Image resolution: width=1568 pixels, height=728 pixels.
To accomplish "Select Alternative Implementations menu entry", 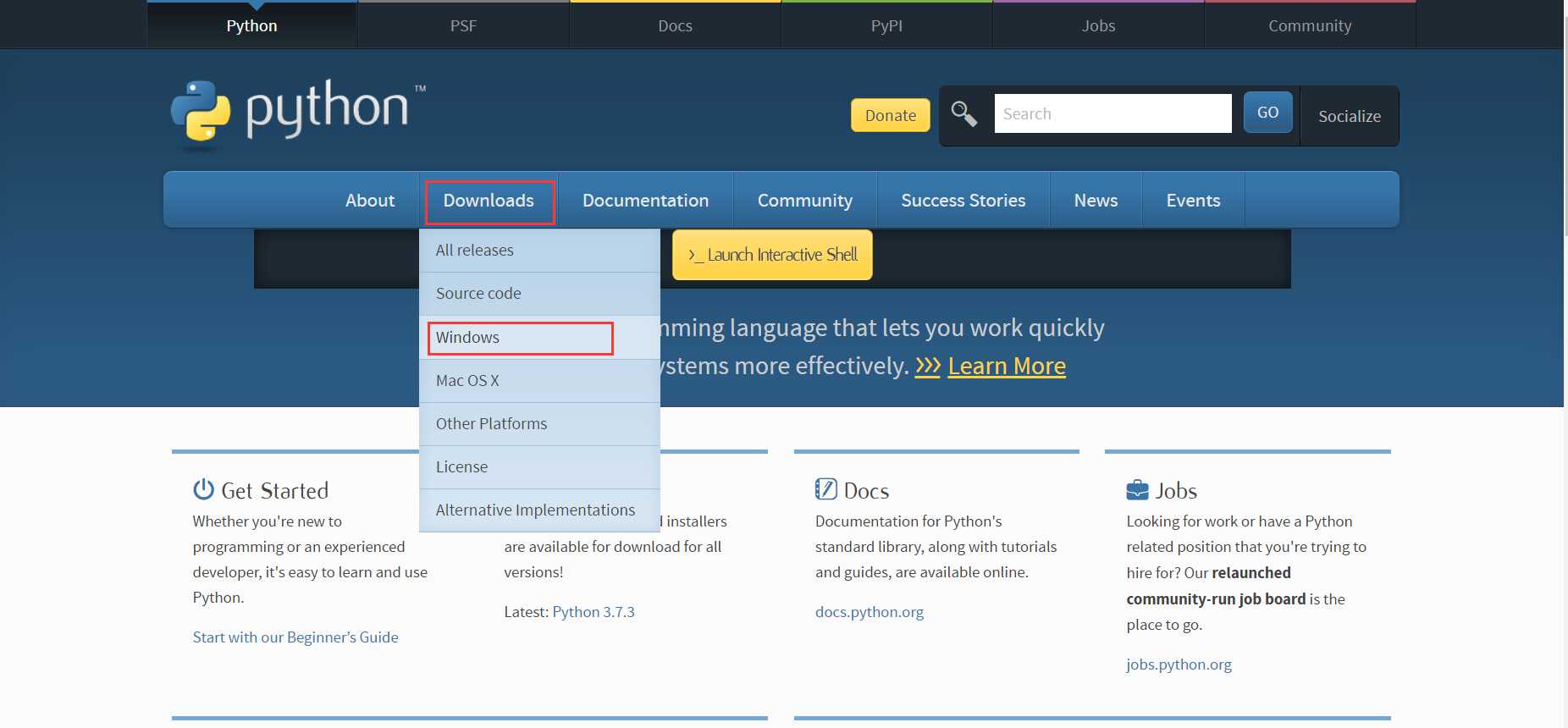I will click(539, 510).
